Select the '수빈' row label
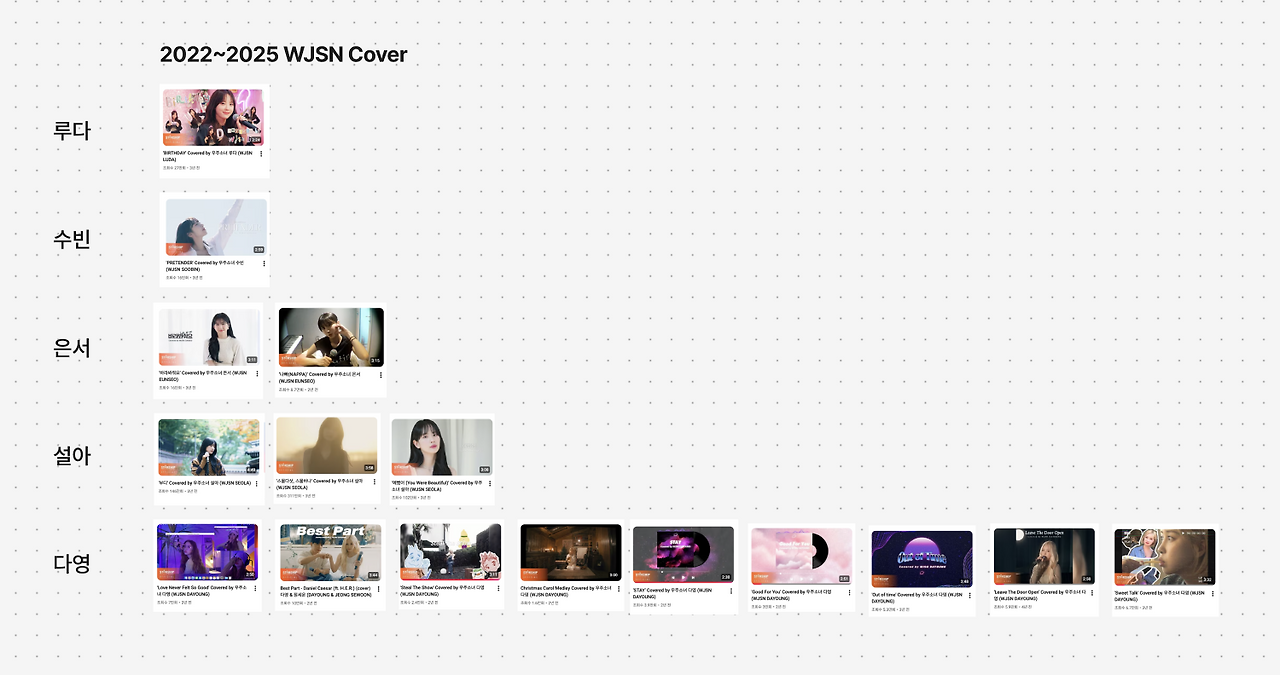The image size is (1280, 675). tap(72, 239)
